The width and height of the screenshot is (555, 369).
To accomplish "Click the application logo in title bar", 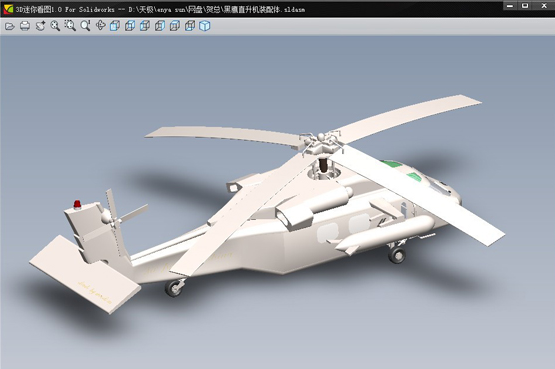I will pyautogui.click(x=7, y=9).
